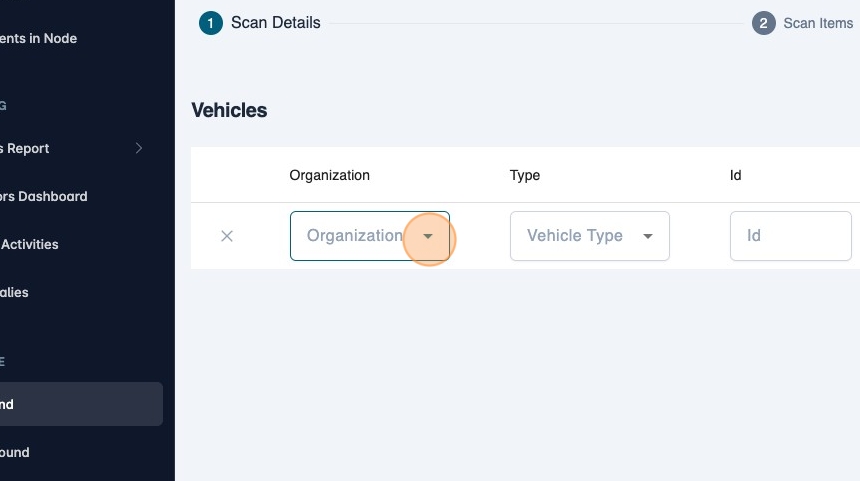860x481 pixels.
Task: Focus the Id input field
Action: point(790,236)
